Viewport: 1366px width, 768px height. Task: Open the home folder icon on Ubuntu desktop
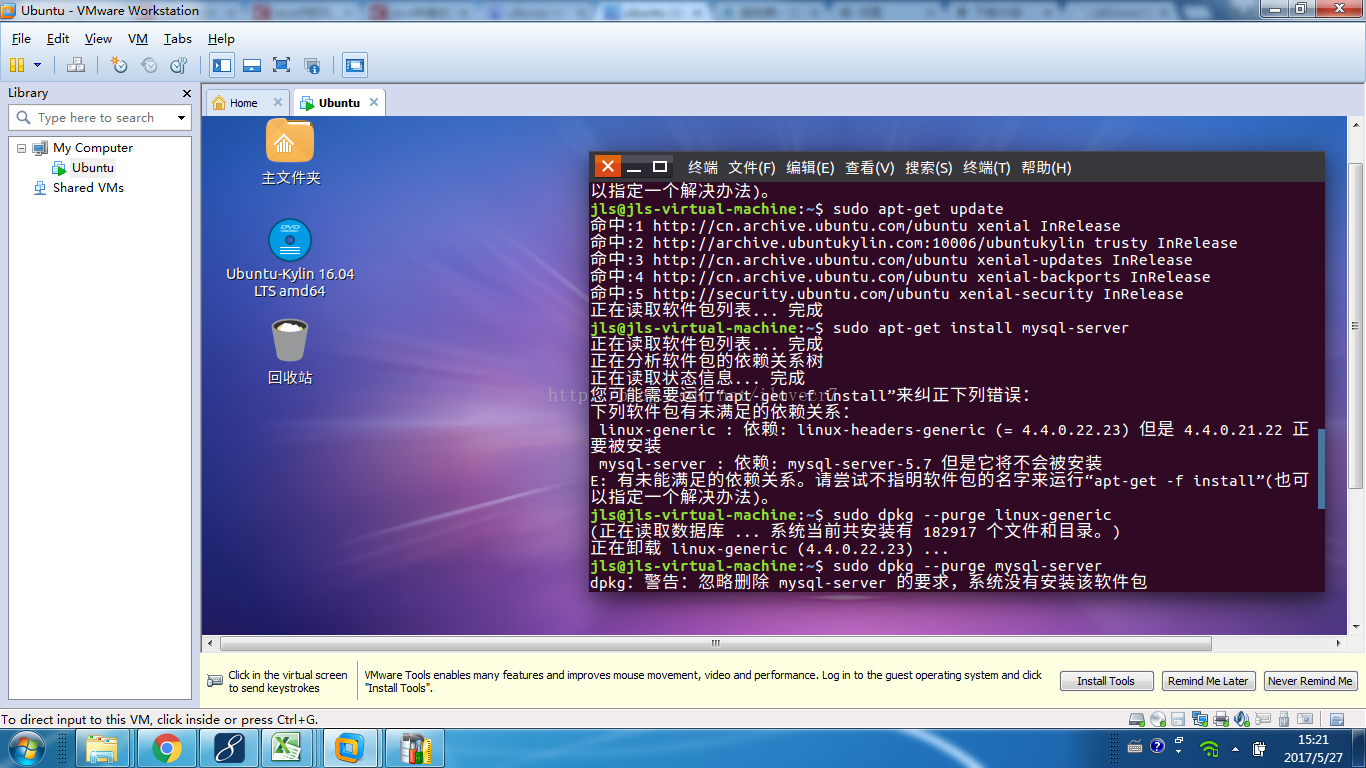tap(290, 151)
